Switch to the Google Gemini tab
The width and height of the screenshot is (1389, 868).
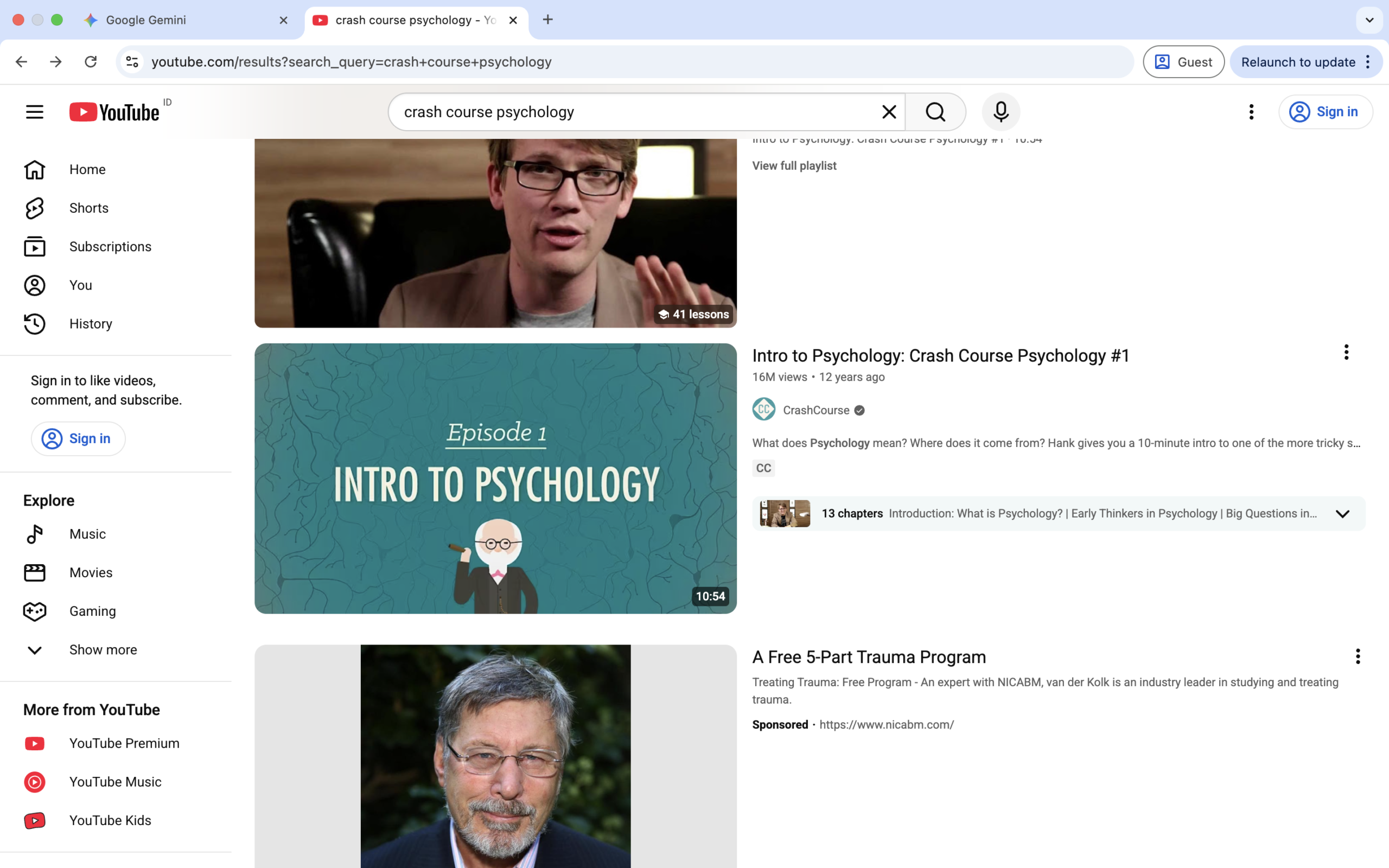pyautogui.click(x=146, y=20)
